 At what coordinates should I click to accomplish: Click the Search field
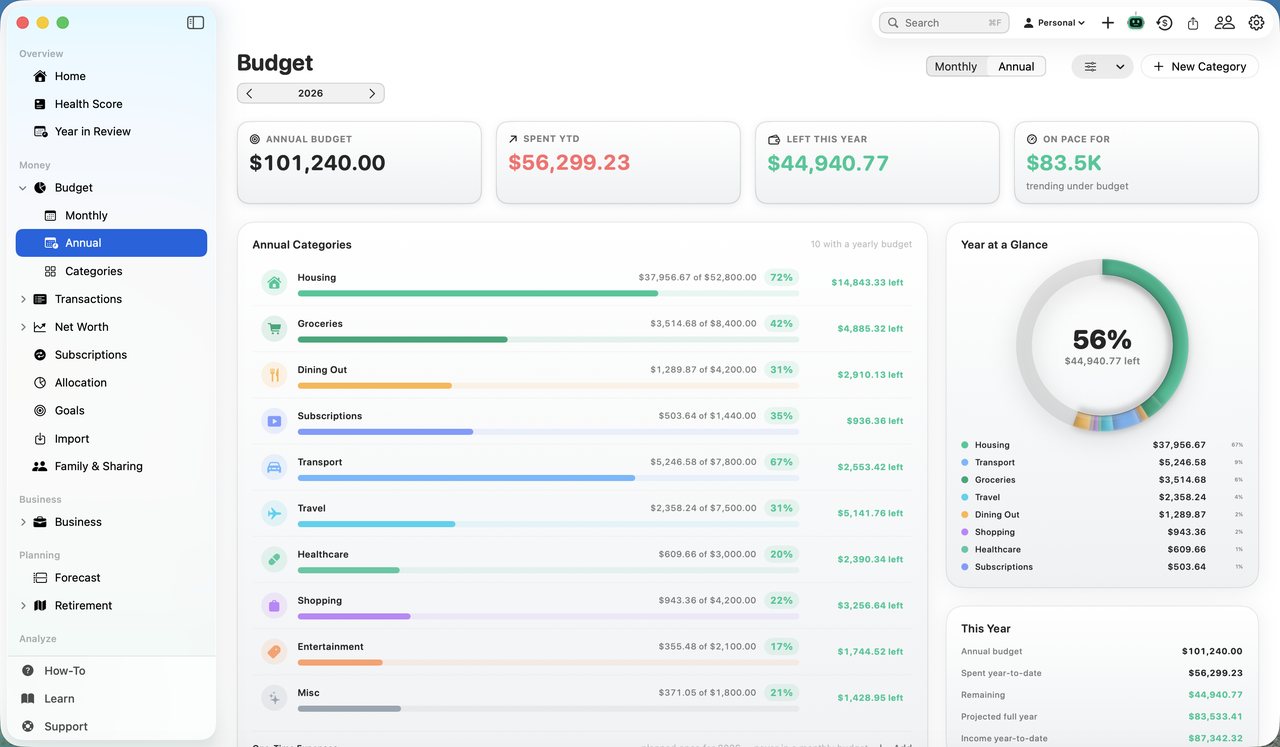tap(944, 22)
